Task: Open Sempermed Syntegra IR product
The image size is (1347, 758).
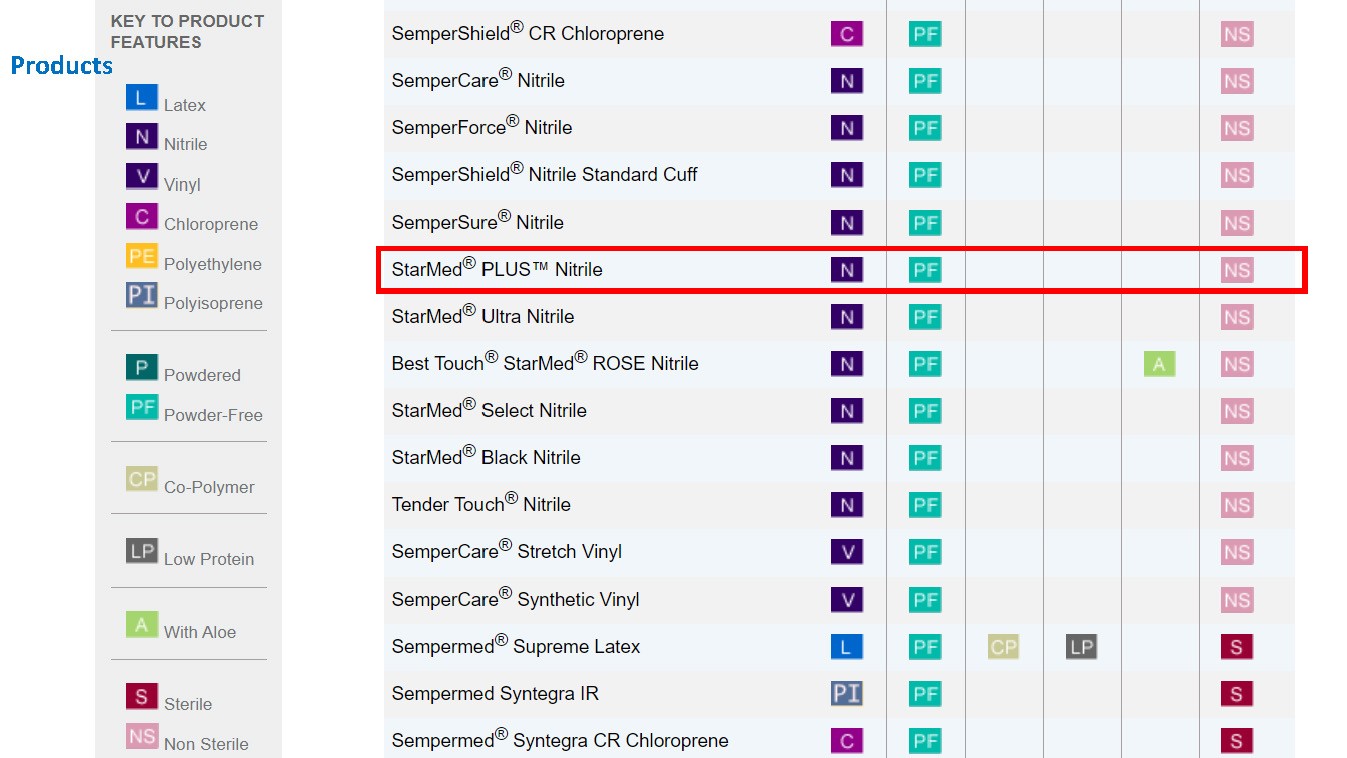Action: (x=495, y=693)
